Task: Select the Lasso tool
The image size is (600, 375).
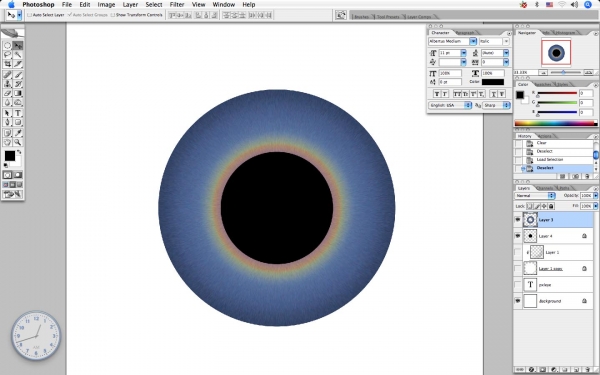Action: (7, 55)
